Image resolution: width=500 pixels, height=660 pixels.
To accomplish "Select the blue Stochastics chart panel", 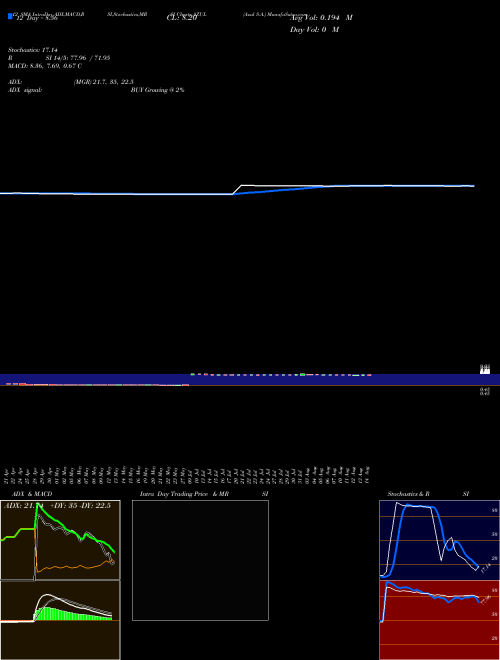I will click(x=439, y=540).
